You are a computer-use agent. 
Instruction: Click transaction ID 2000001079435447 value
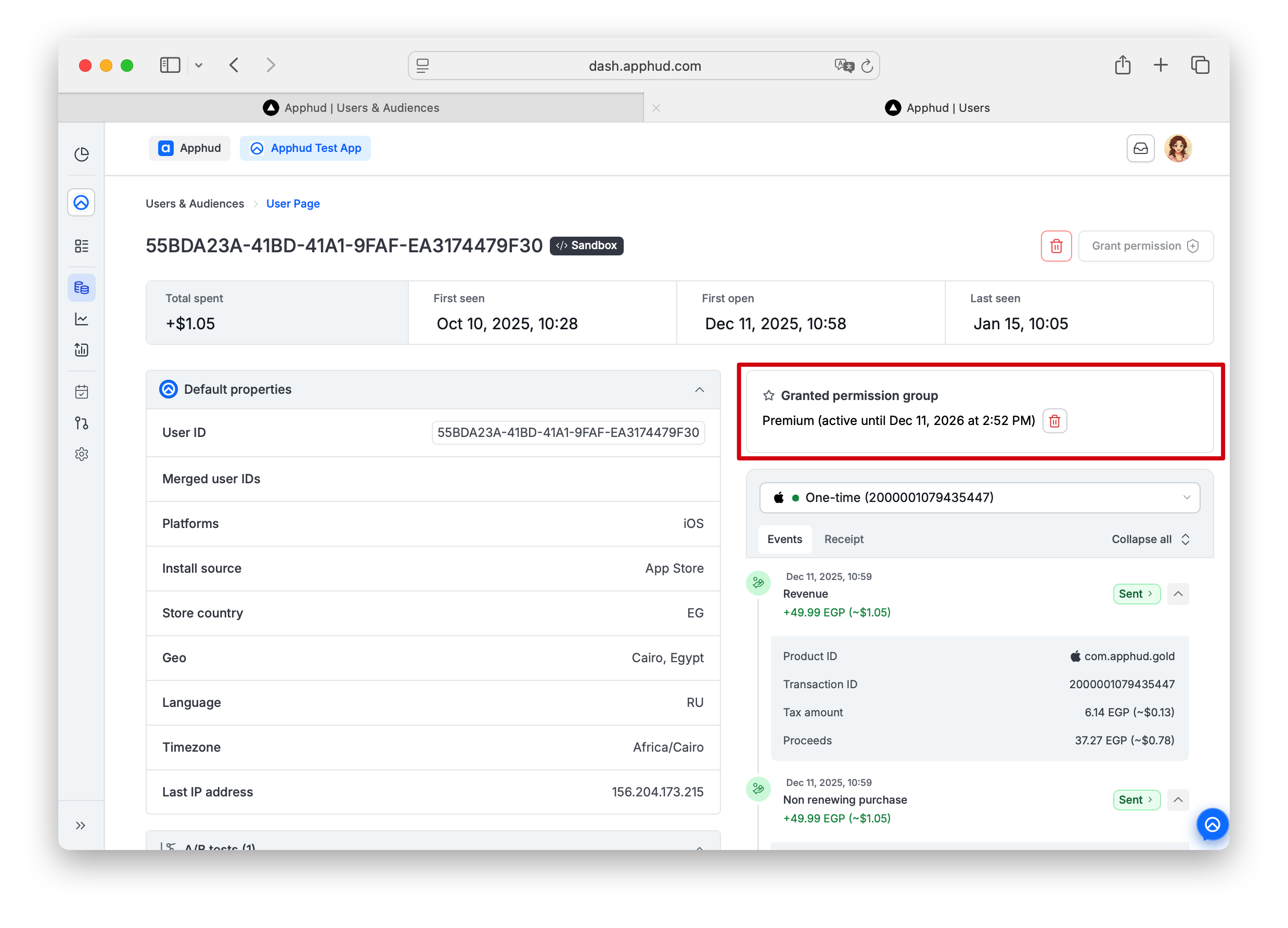click(x=1122, y=685)
